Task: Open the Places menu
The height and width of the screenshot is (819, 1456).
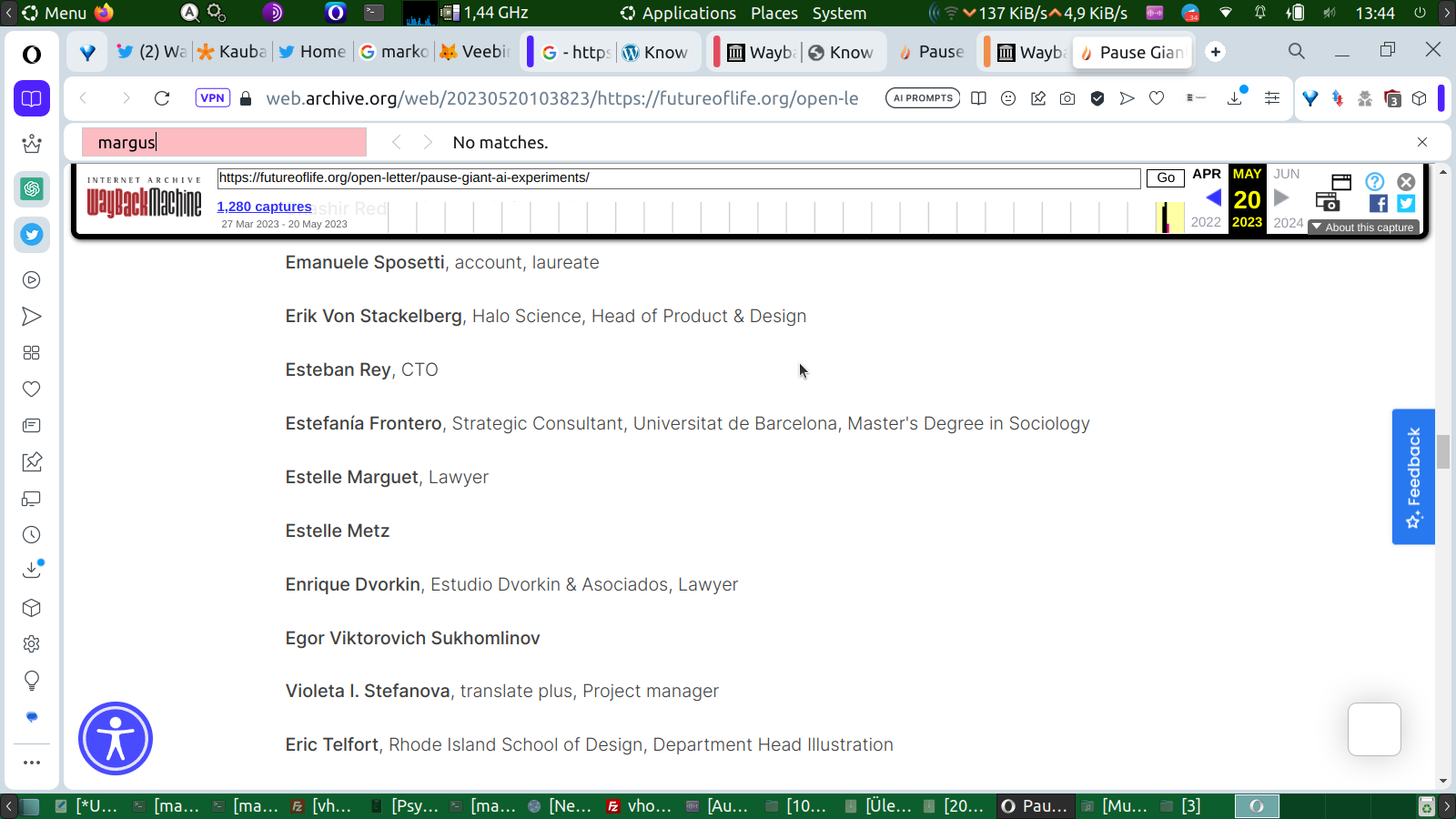Action: coord(774,13)
